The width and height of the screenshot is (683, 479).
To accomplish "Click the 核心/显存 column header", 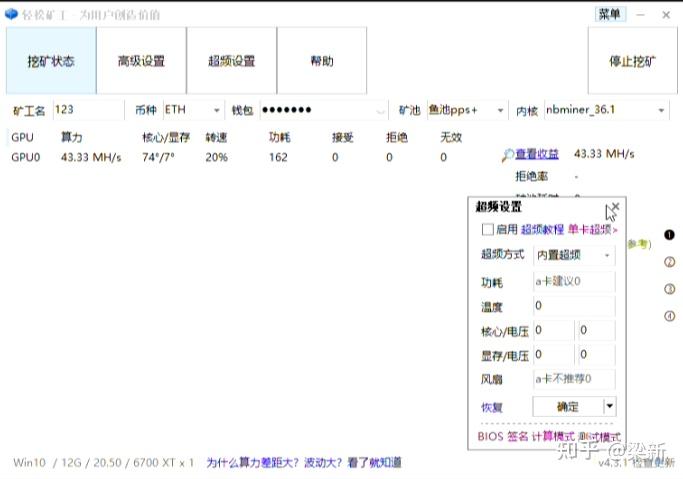I will coord(166,138).
